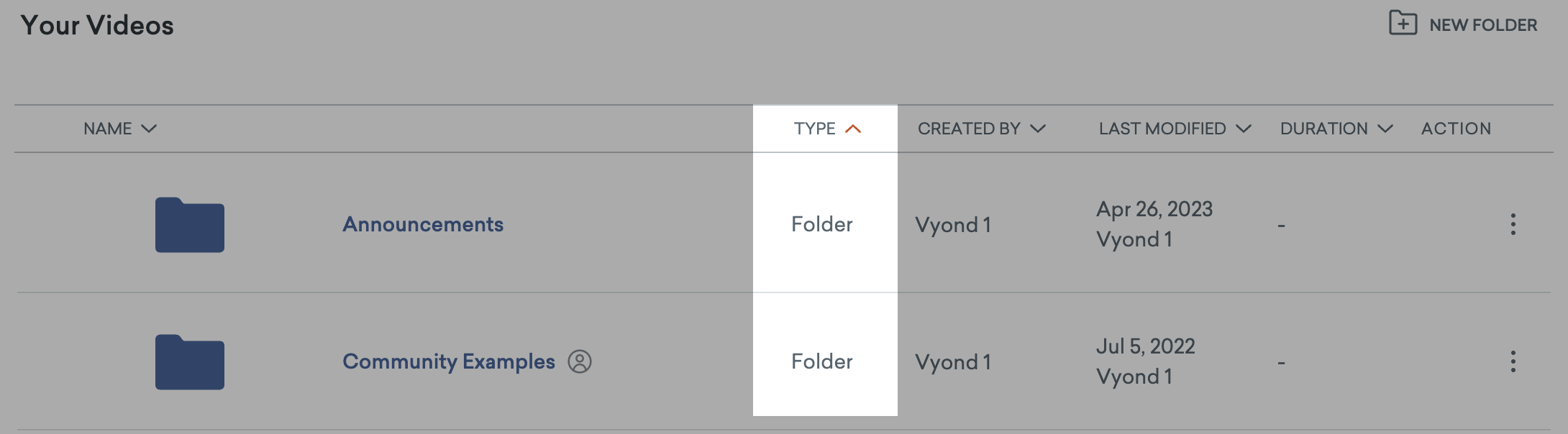Click the red Type sort arrow
1568x434 pixels.
click(853, 129)
